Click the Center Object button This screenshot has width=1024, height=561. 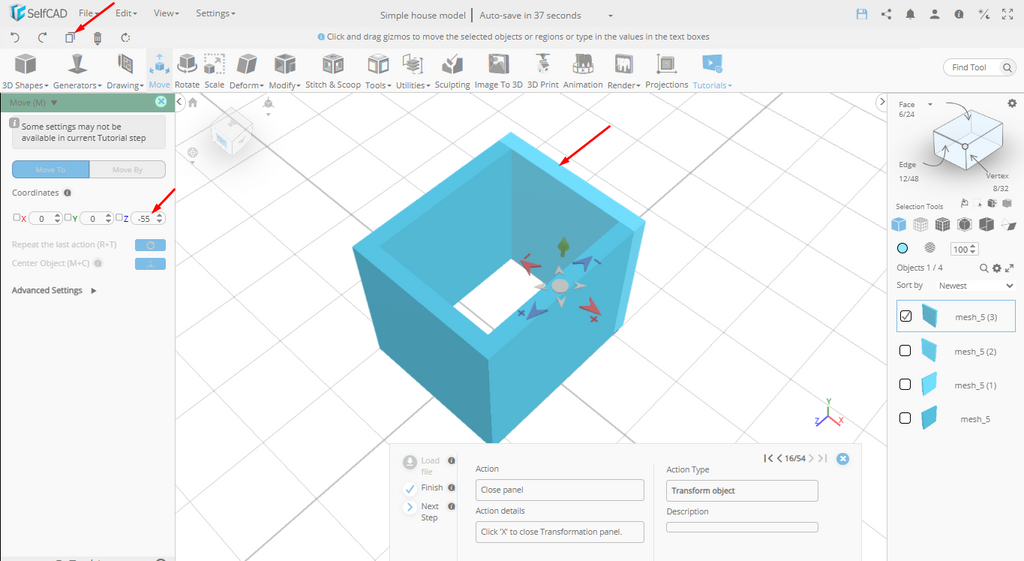click(x=150, y=264)
